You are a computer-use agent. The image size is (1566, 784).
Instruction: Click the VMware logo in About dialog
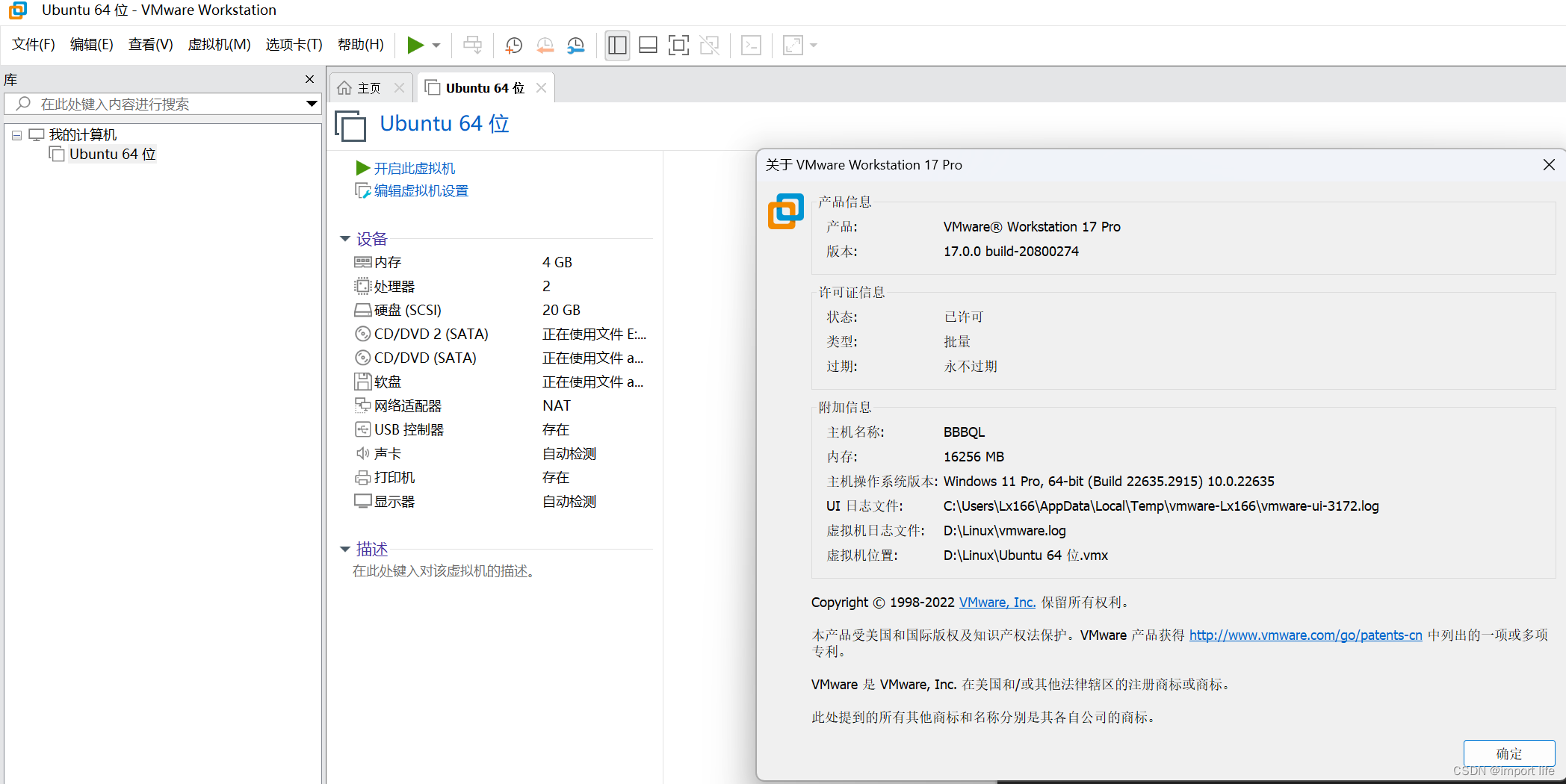click(x=786, y=211)
